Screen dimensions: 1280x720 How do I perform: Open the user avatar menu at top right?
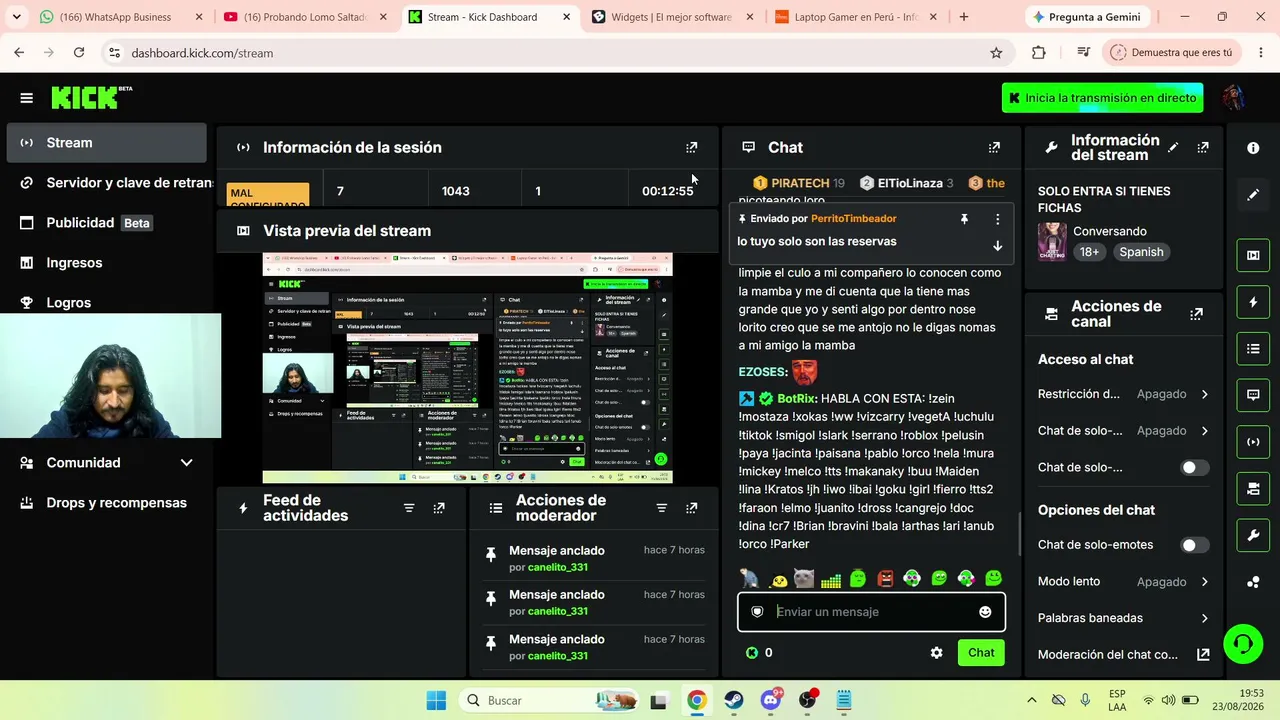pos(1234,98)
